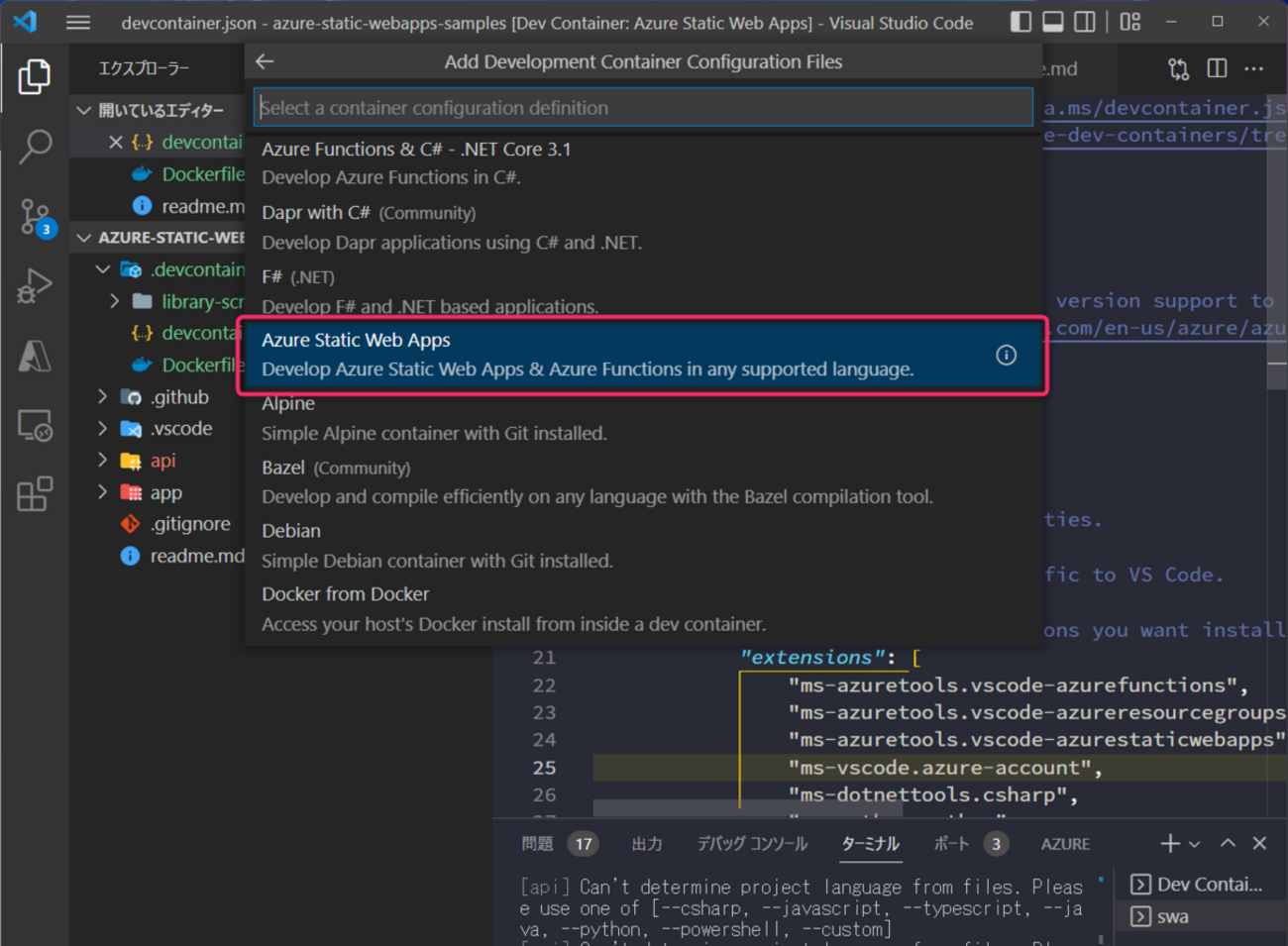The height and width of the screenshot is (946, 1288).
Task: Switch to the 出力 output tab
Action: tap(647, 844)
